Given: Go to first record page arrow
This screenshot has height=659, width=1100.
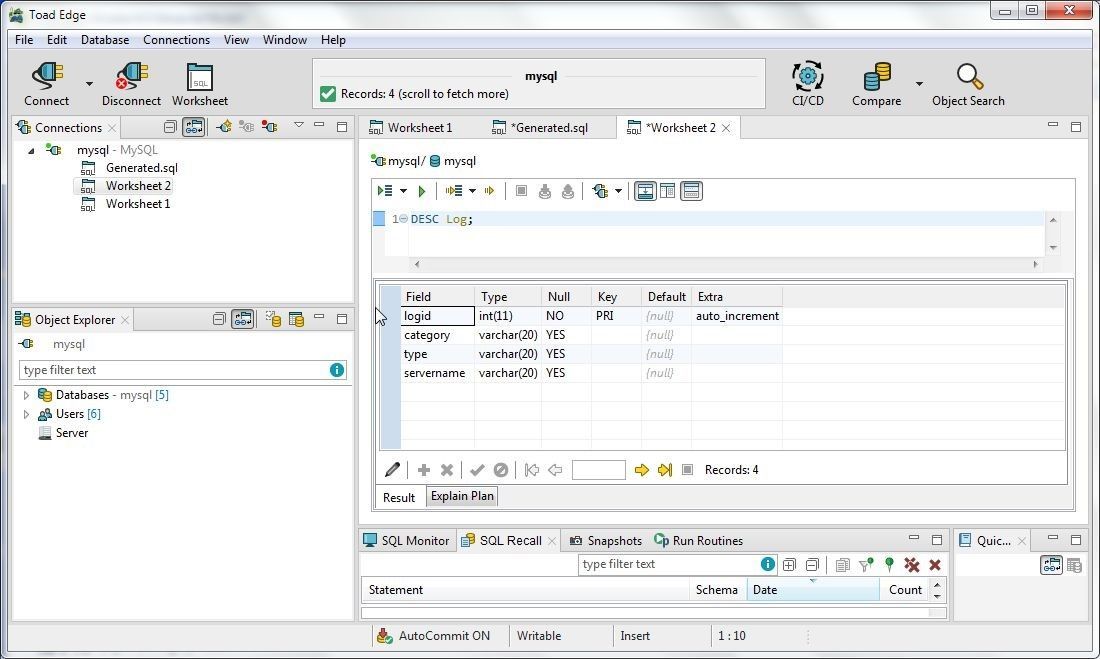Looking at the screenshot, I should pyautogui.click(x=532, y=470).
